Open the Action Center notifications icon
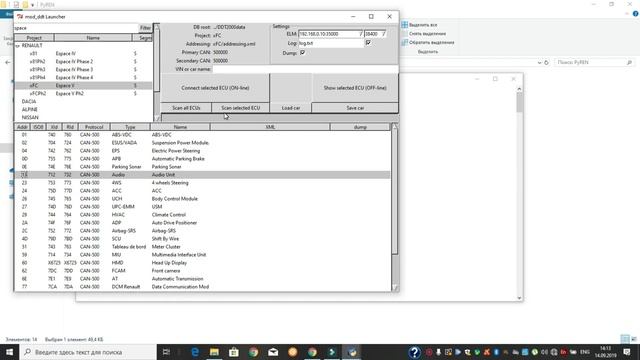Image resolution: width=640 pixels, height=360 pixels. point(627,352)
